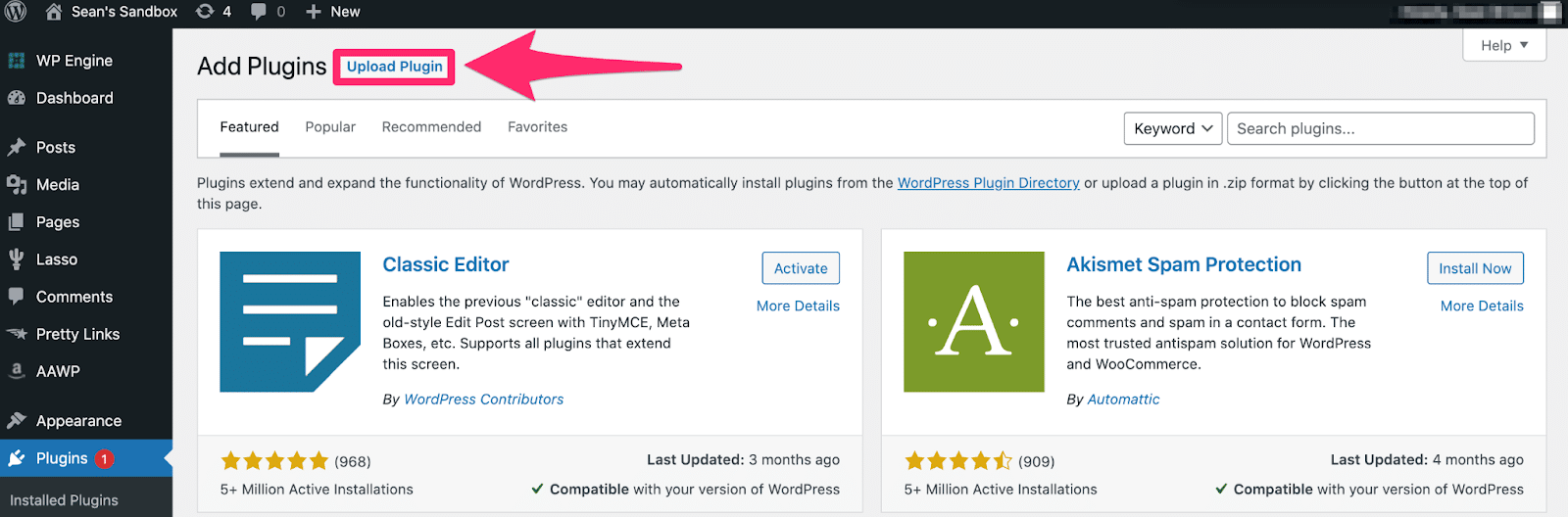Click the Search plugins input field
This screenshot has height=517, width=1568.
(x=1381, y=128)
